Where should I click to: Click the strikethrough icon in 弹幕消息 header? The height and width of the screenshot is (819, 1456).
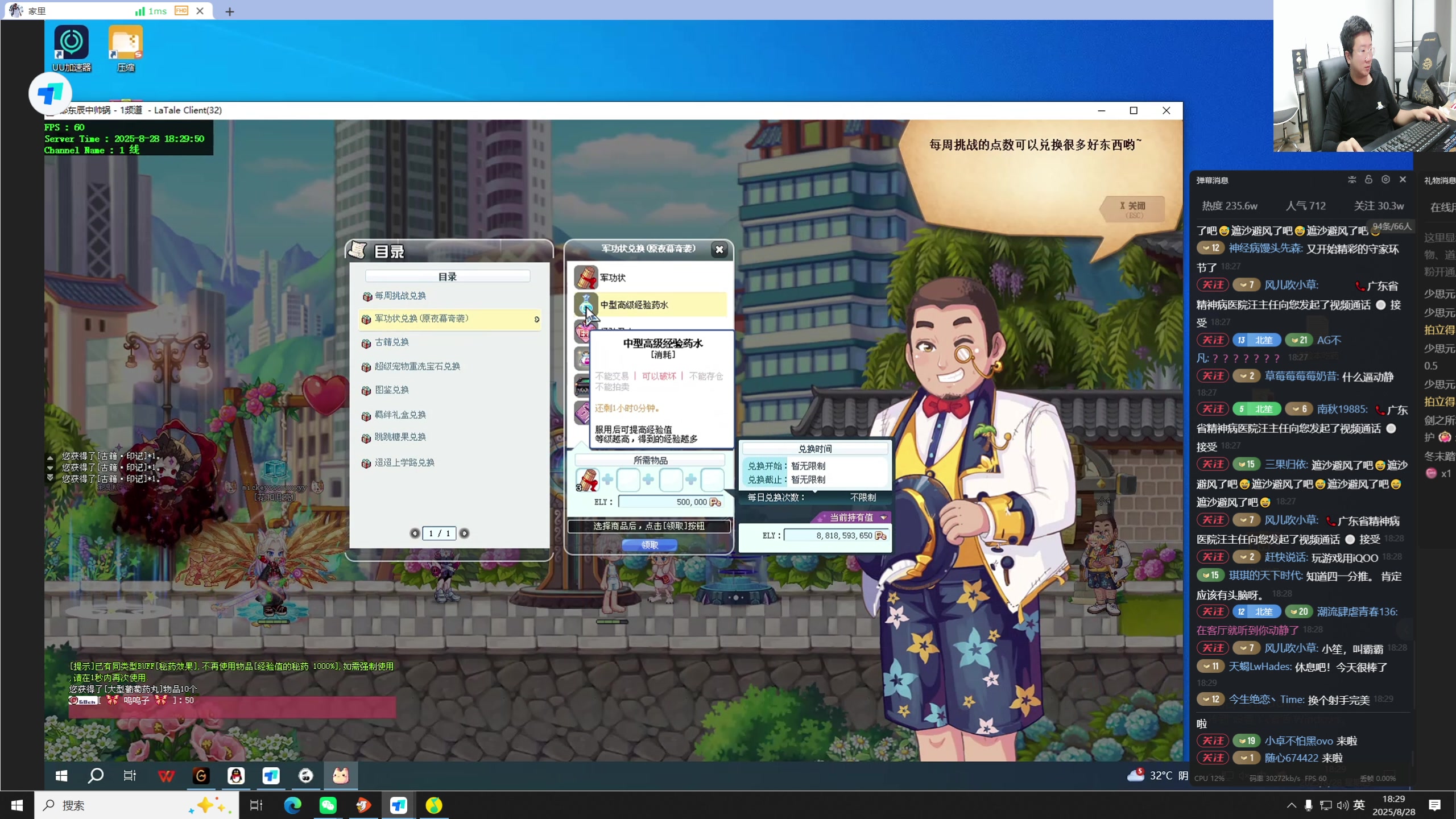[1352, 180]
